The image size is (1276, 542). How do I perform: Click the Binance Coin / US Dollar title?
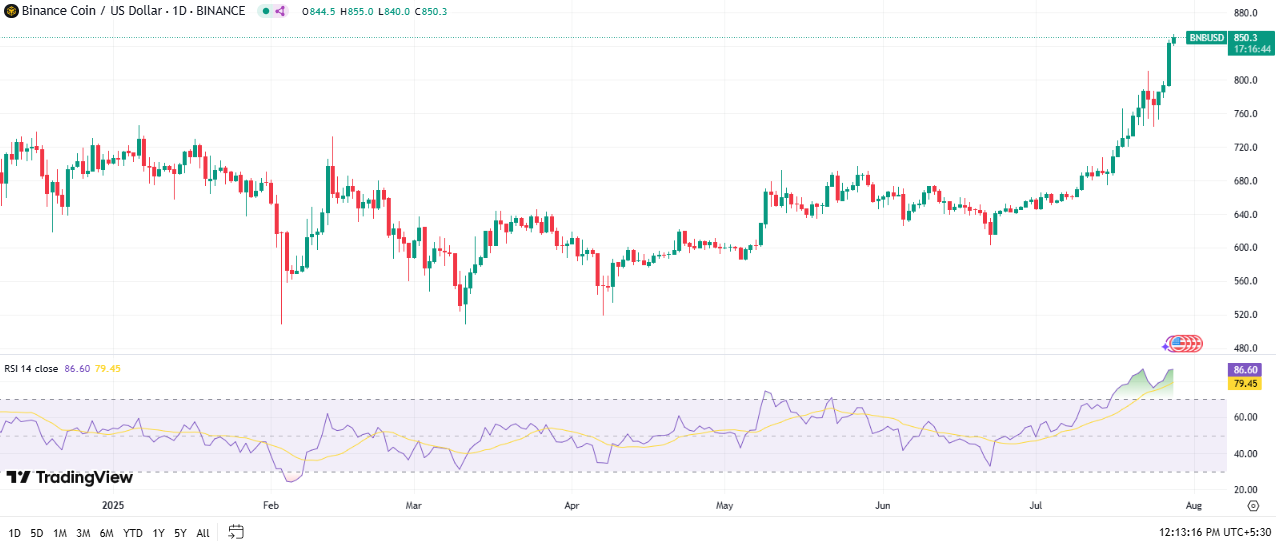click(x=90, y=11)
